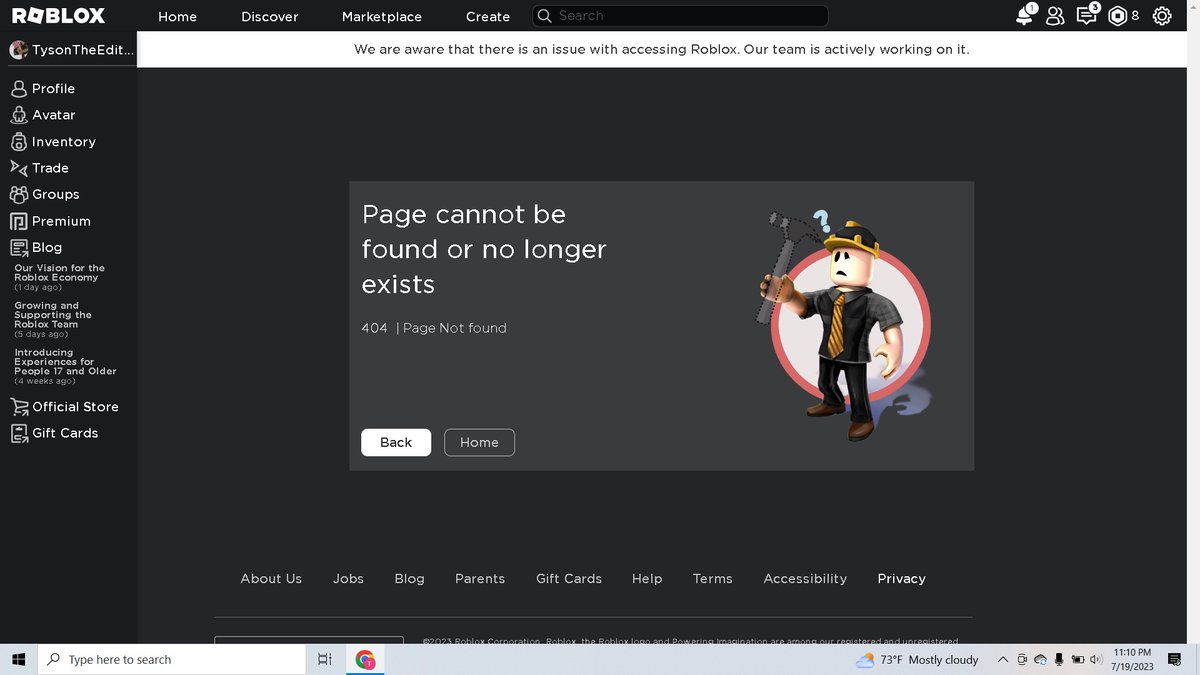Image resolution: width=1200 pixels, height=675 pixels.
Task: Open the friends icon in header
Action: (1055, 16)
